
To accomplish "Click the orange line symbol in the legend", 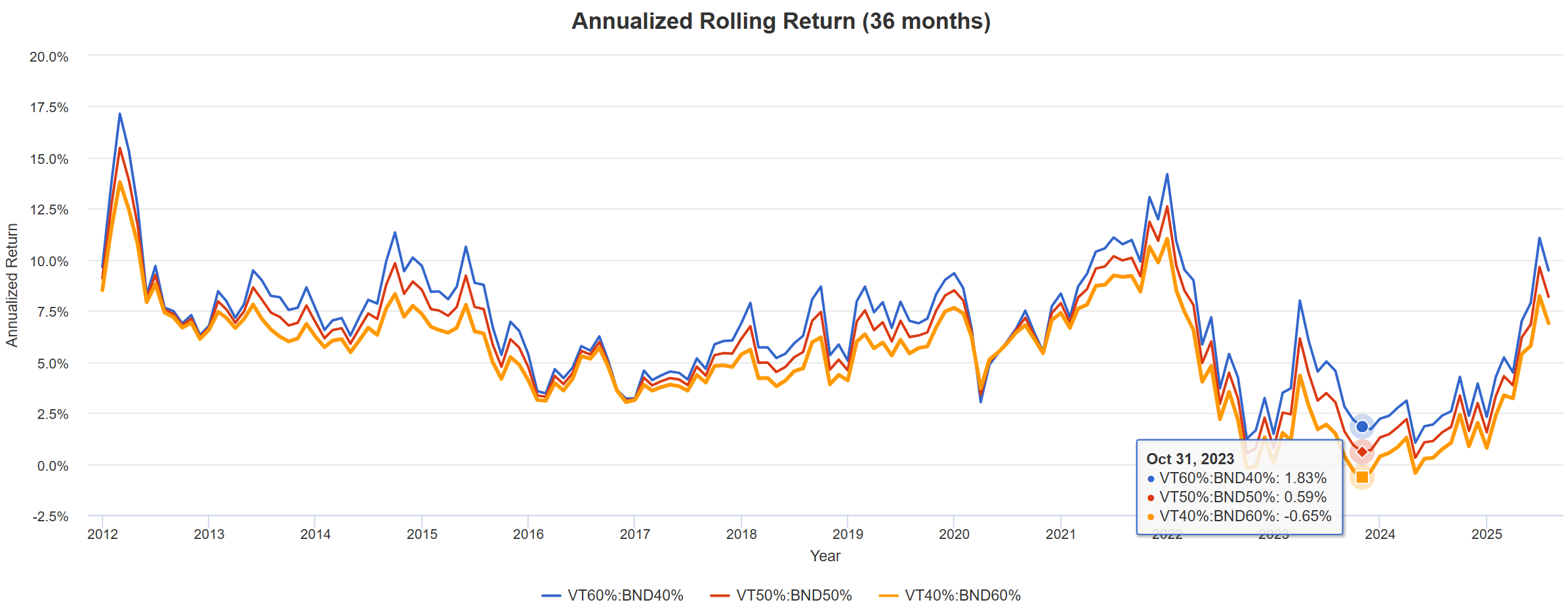I will 888,596.
